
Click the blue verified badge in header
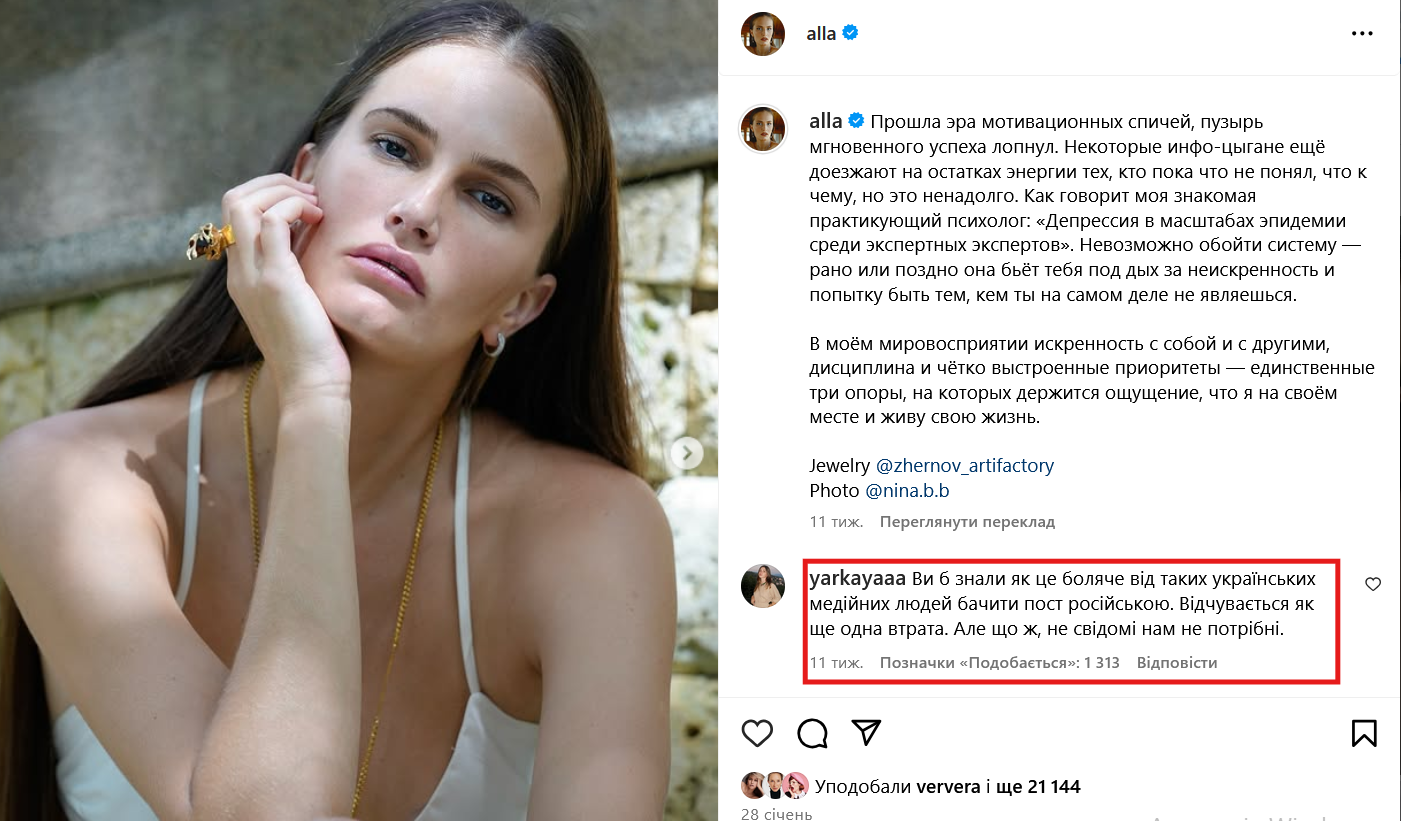pyautogui.click(x=851, y=33)
